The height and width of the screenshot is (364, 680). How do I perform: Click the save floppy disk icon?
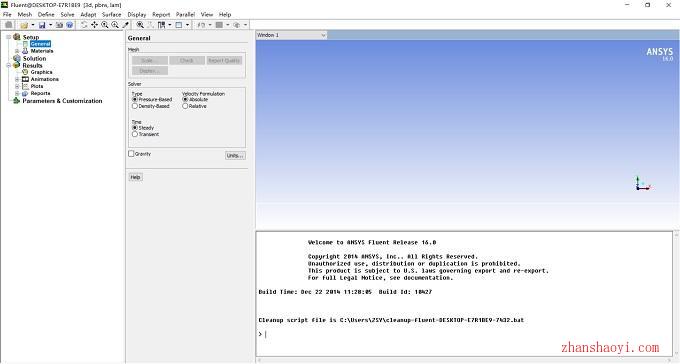[42, 25]
